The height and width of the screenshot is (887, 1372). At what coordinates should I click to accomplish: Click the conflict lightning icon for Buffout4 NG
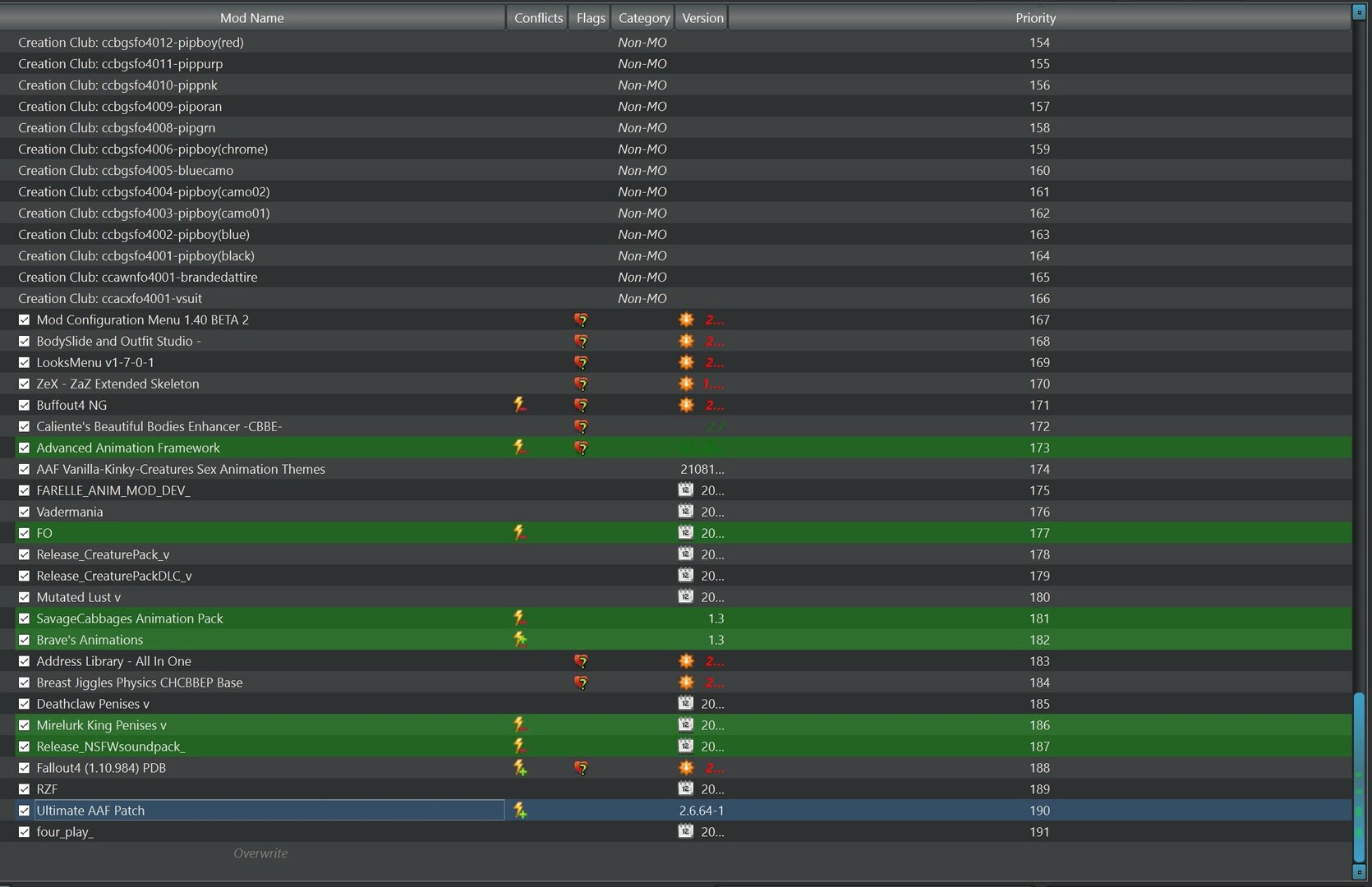tap(519, 405)
